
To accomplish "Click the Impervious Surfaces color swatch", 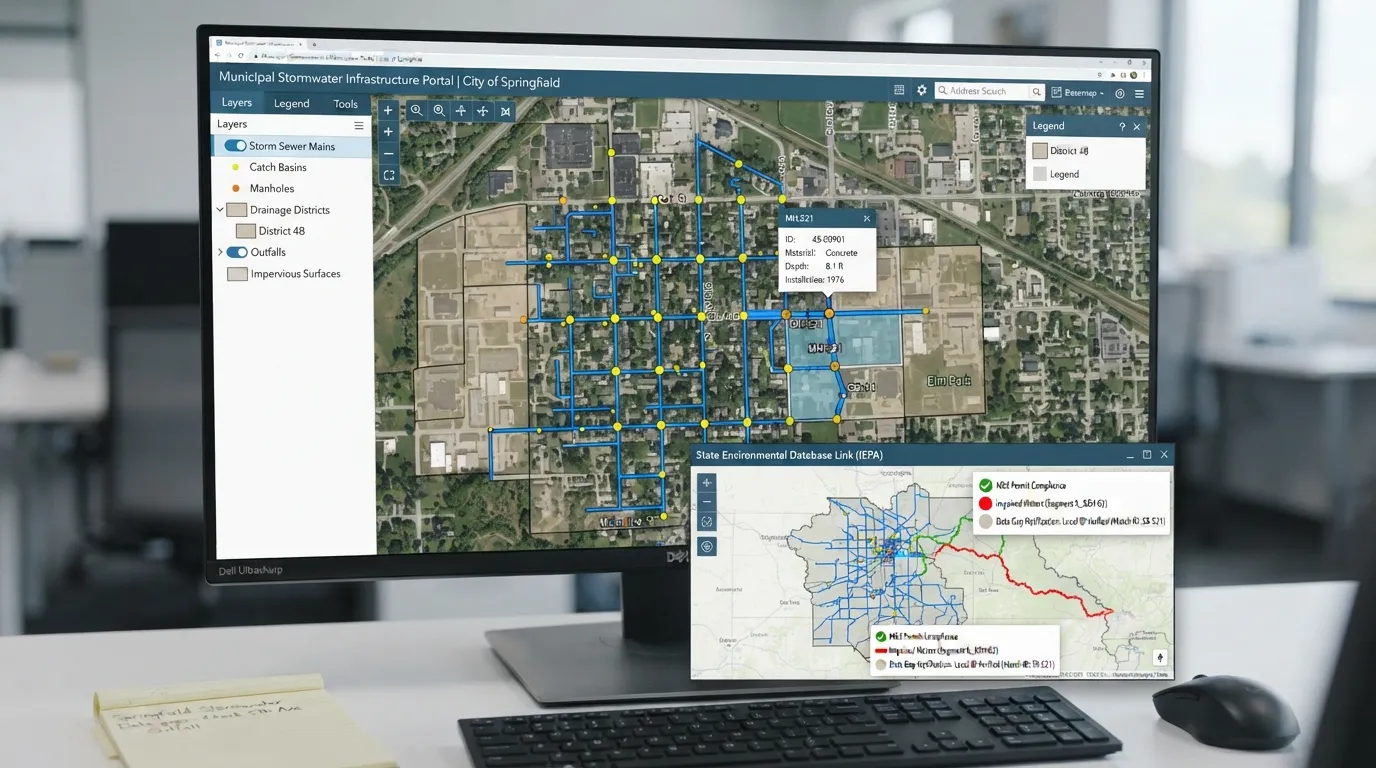I will click(238, 274).
